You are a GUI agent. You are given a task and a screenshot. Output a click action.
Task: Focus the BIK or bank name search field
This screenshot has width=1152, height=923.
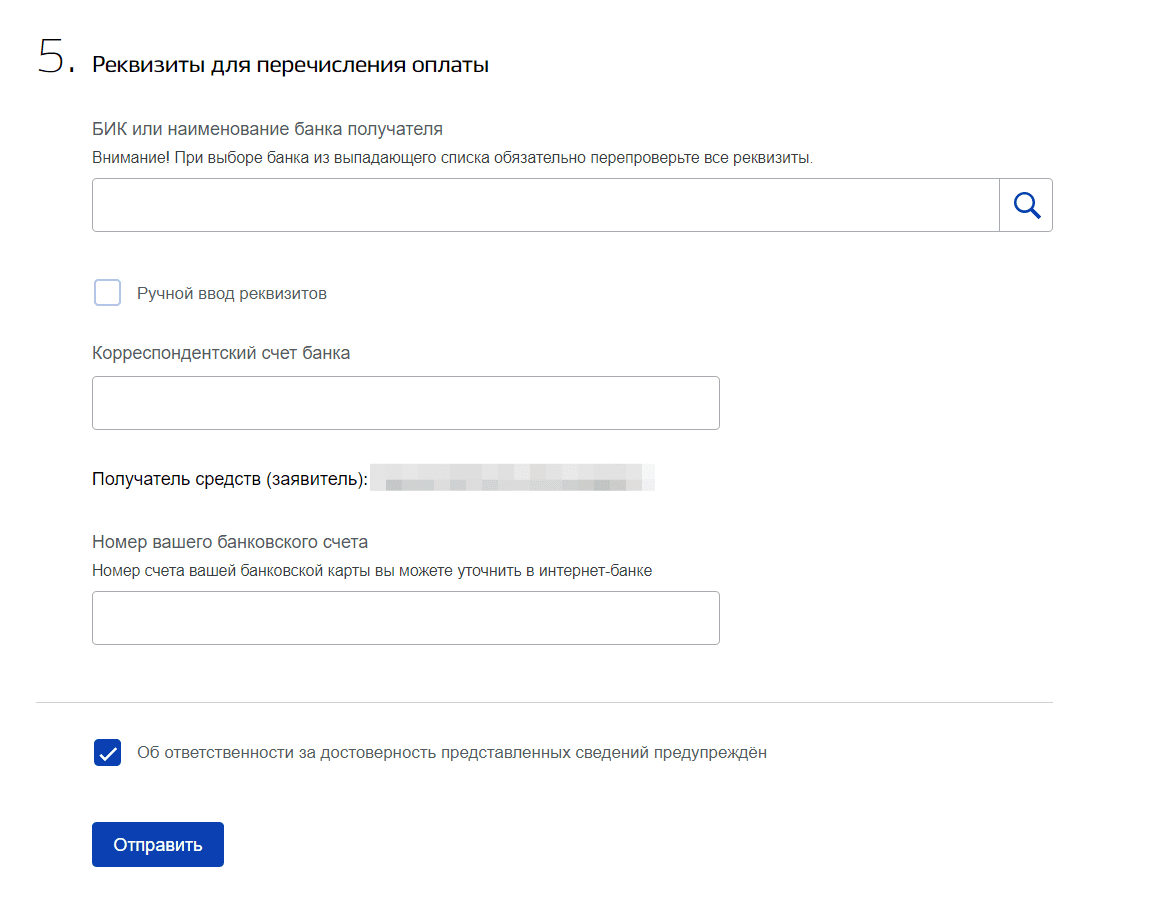[x=545, y=205]
